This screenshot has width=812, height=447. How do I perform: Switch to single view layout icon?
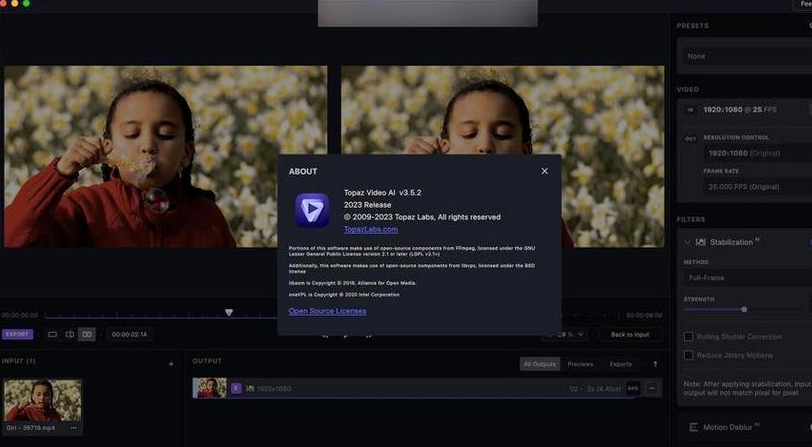[52, 335]
